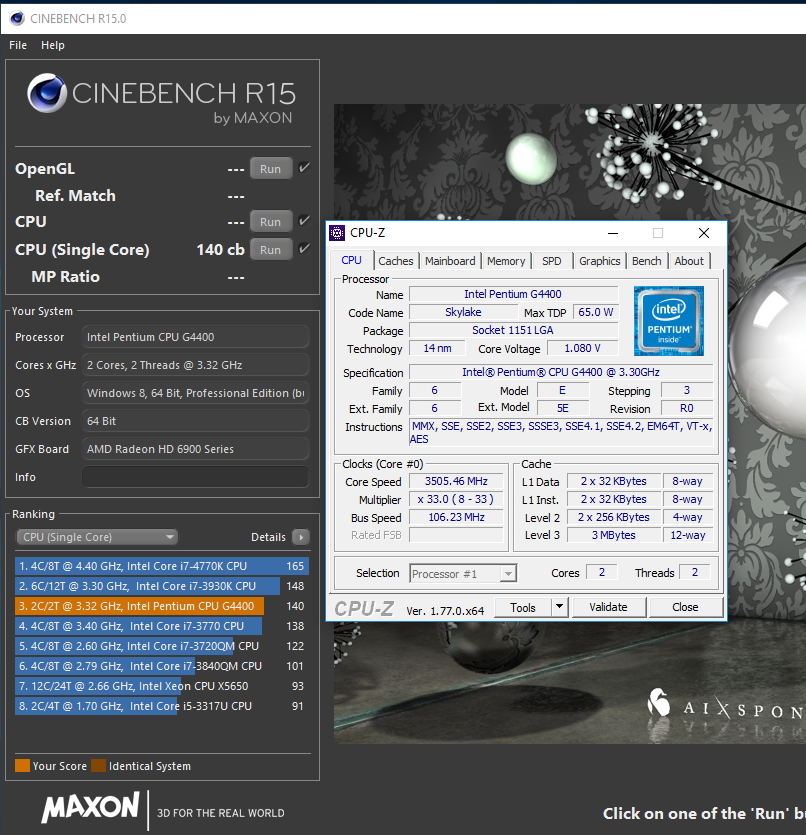Click the Cores x GHz field

point(195,365)
